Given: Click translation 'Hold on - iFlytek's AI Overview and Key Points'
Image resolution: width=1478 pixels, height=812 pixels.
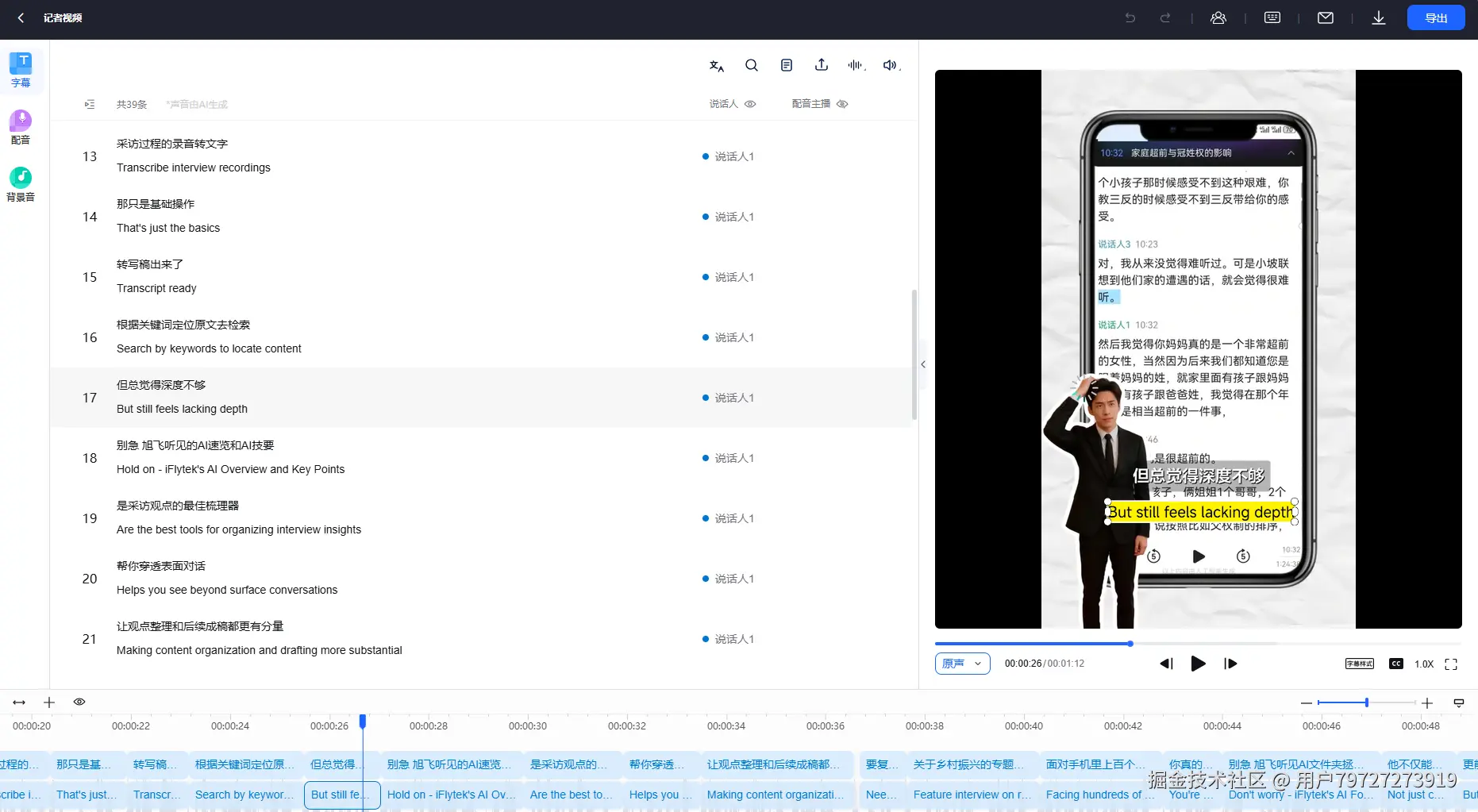Looking at the screenshot, I should pyautogui.click(x=230, y=469).
